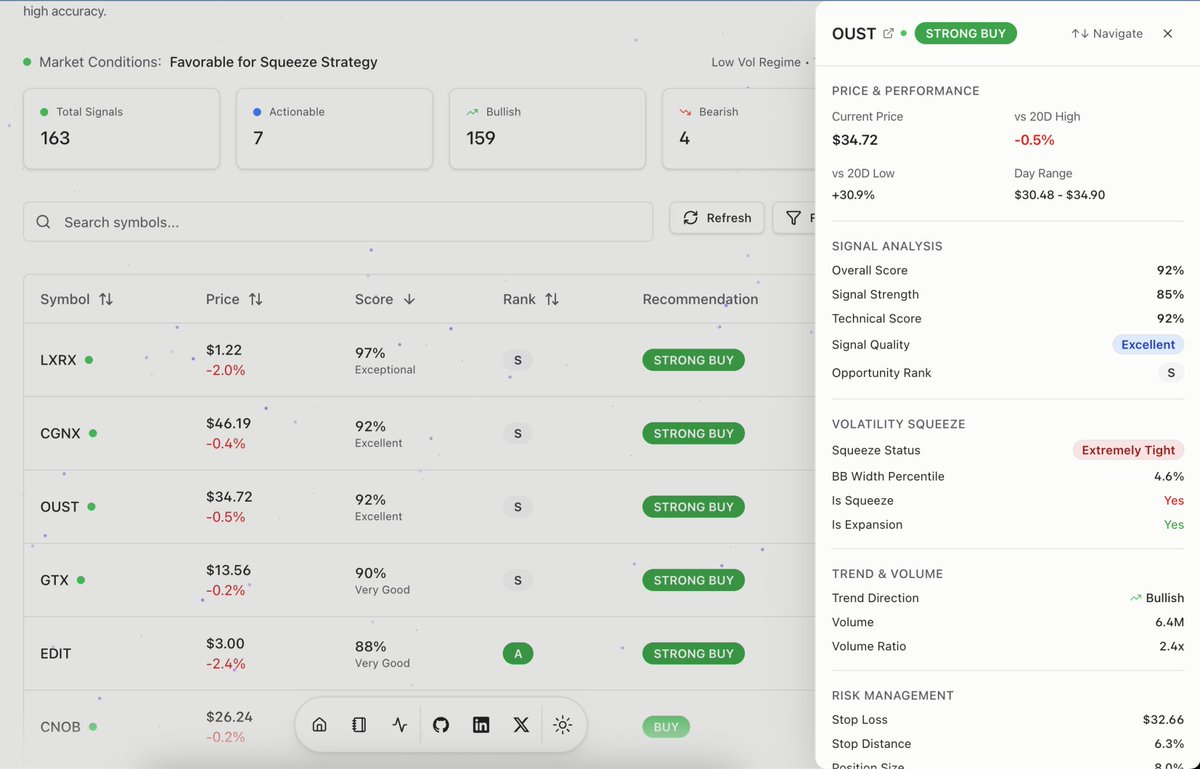This screenshot has width=1200, height=769.
Task: Click the bullish trend arrow icon in card
Action: tap(472, 112)
